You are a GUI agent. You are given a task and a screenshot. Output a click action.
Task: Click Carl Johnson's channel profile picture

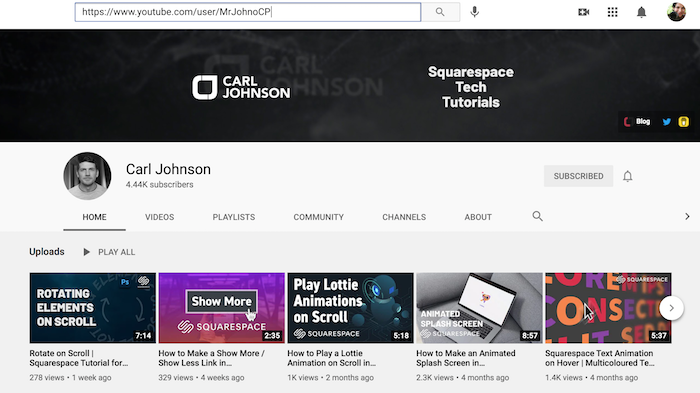pos(87,176)
